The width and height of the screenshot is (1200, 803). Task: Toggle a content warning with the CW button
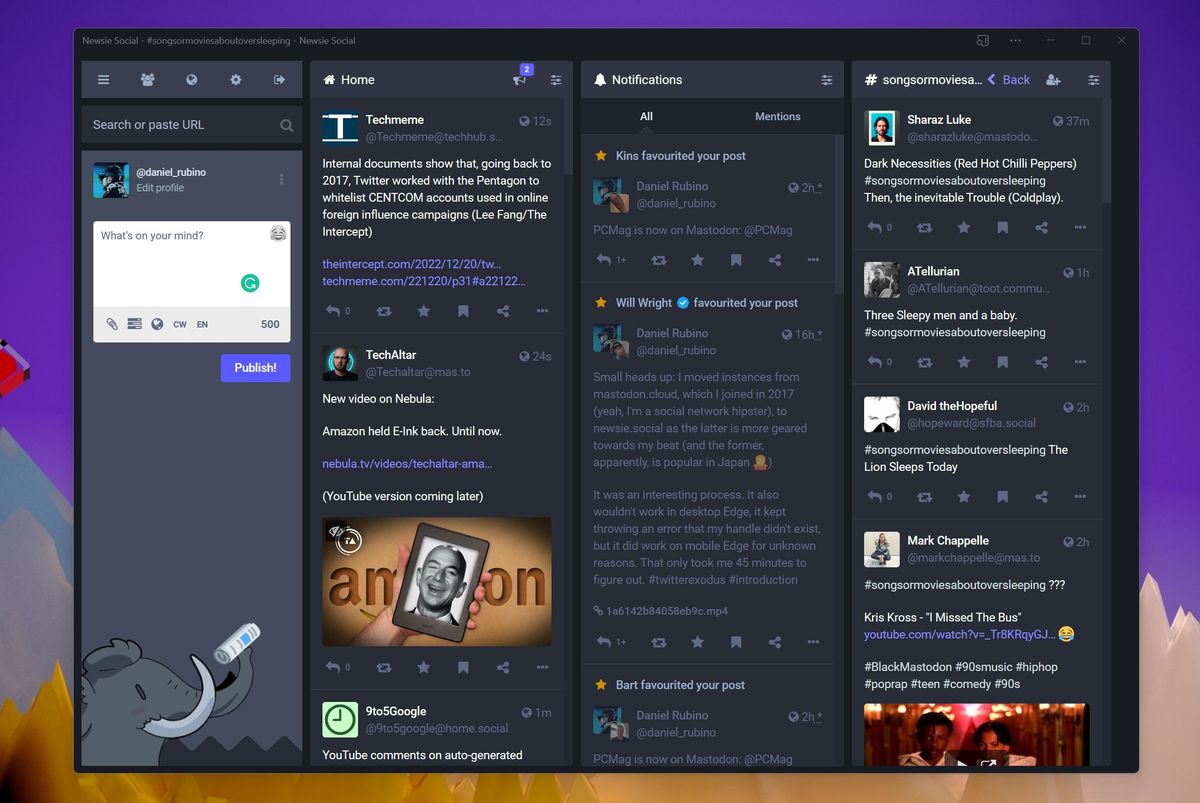[180, 324]
